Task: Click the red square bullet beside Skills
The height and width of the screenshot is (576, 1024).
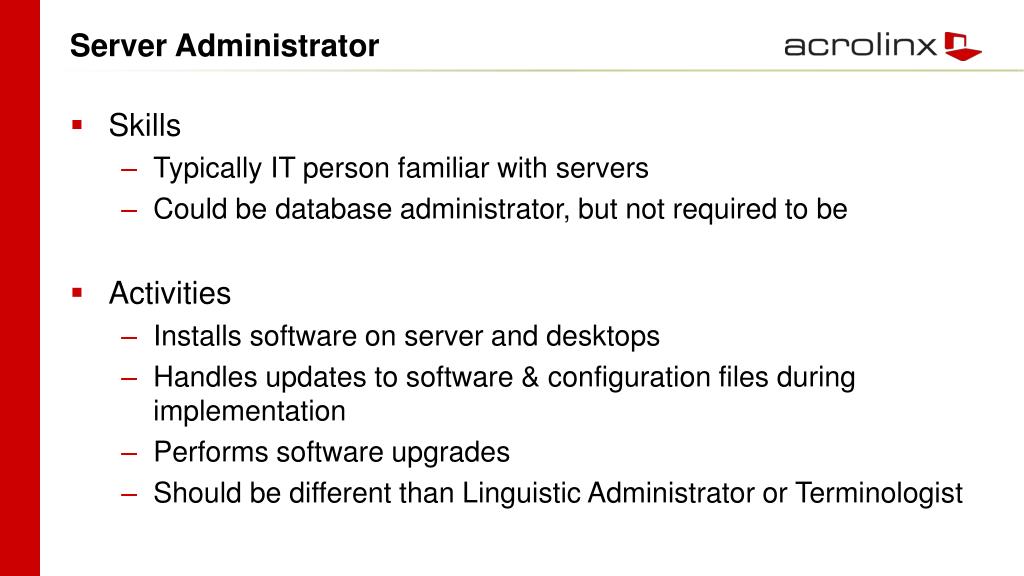Action: [77, 125]
